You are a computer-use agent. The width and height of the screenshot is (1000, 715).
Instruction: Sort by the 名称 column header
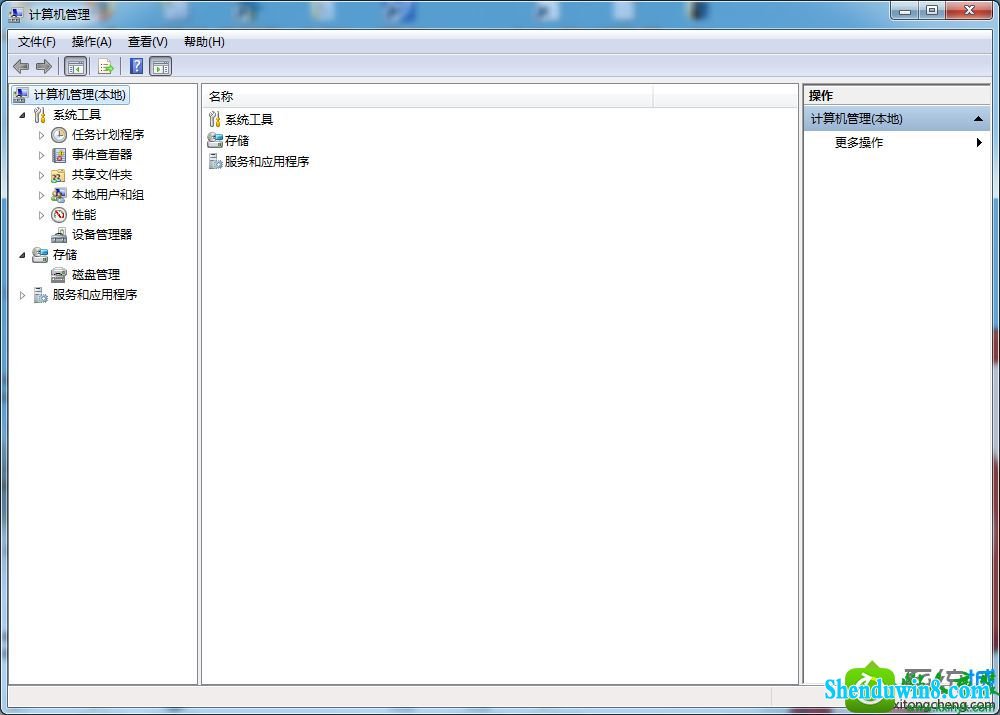click(x=427, y=97)
